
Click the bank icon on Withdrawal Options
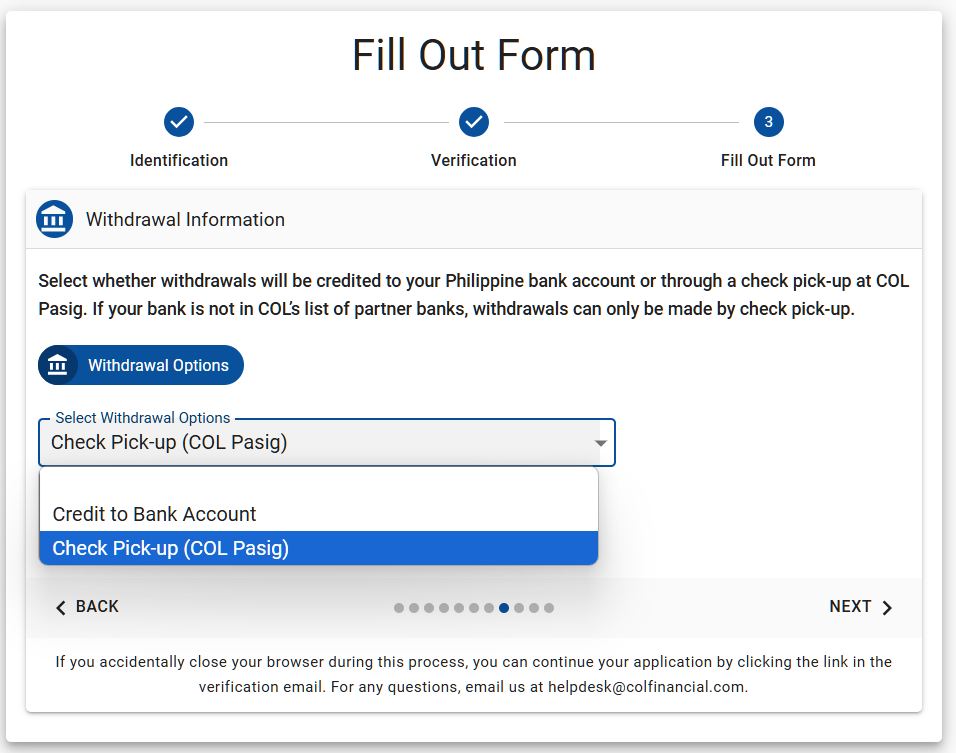coord(57,365)
